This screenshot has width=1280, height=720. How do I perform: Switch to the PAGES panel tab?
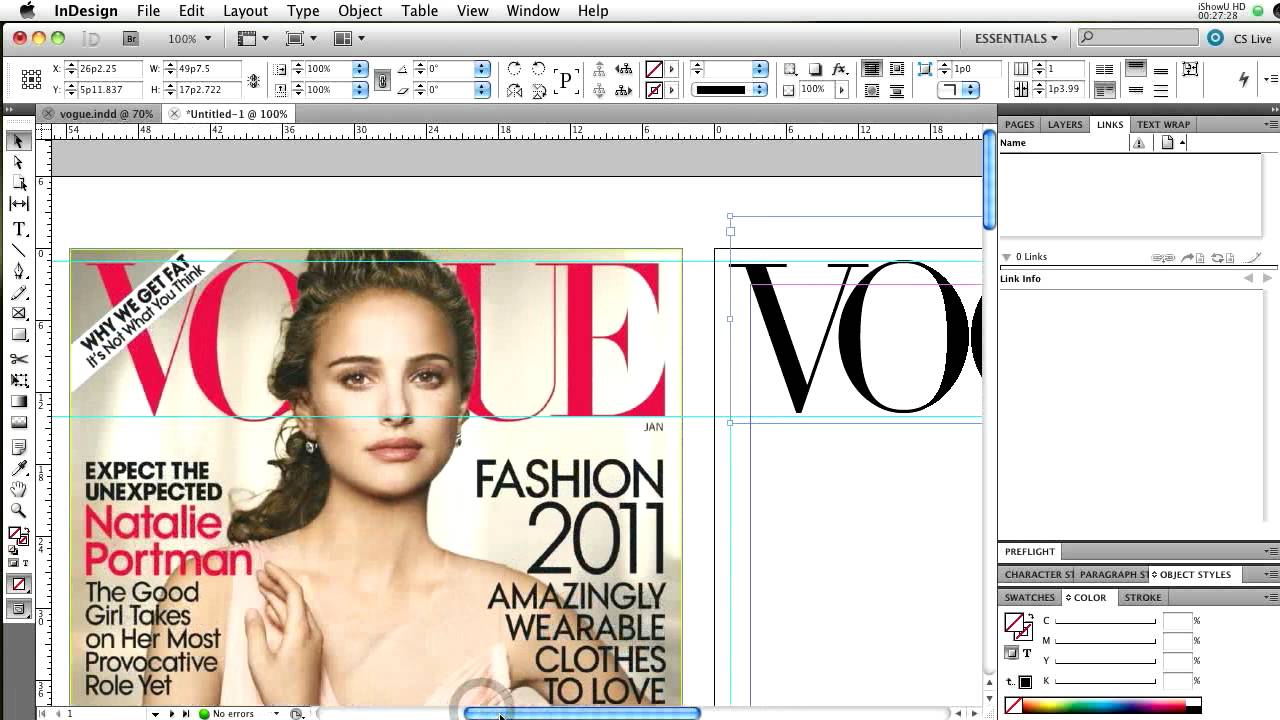coord(1019,125)
